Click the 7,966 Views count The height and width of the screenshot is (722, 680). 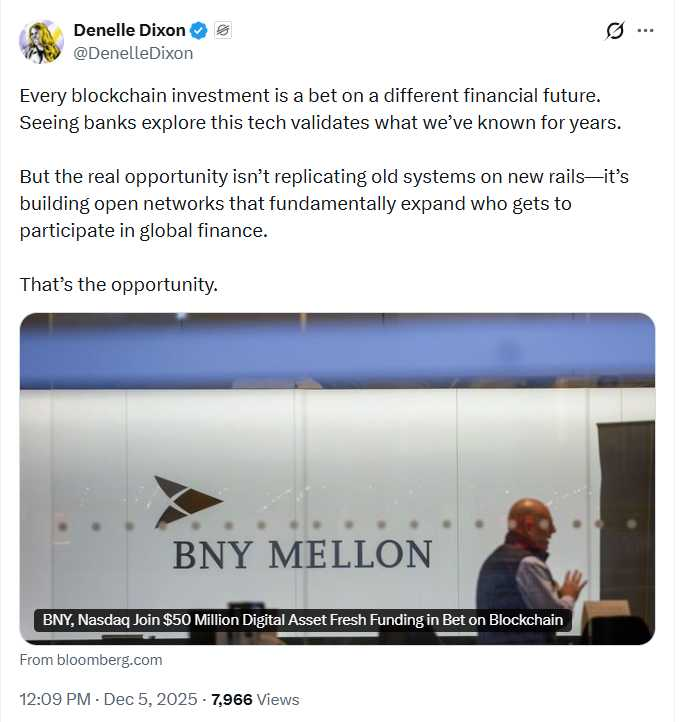pyautogui.click(x=255, y=700)
